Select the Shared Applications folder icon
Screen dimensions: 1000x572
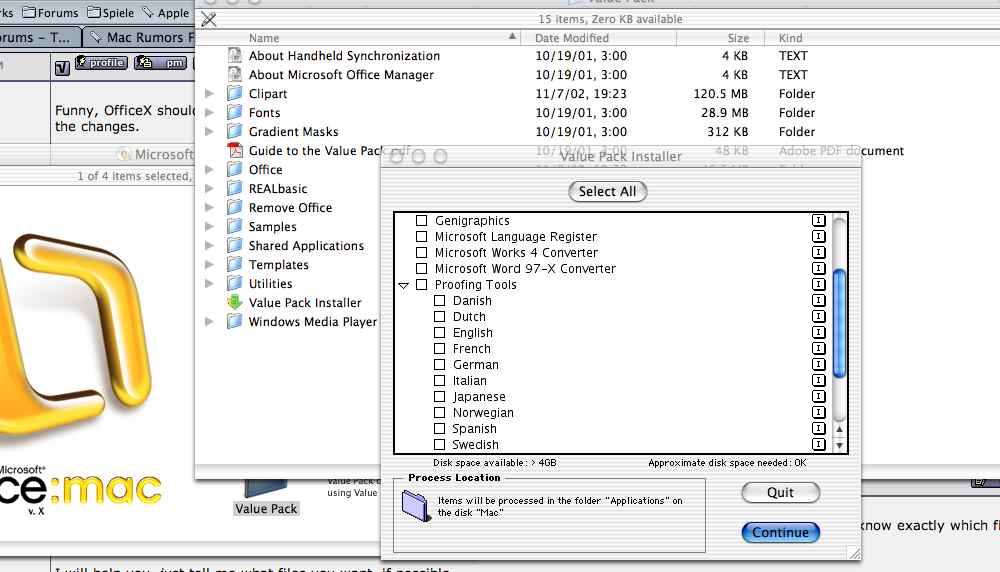coord(235,245)
